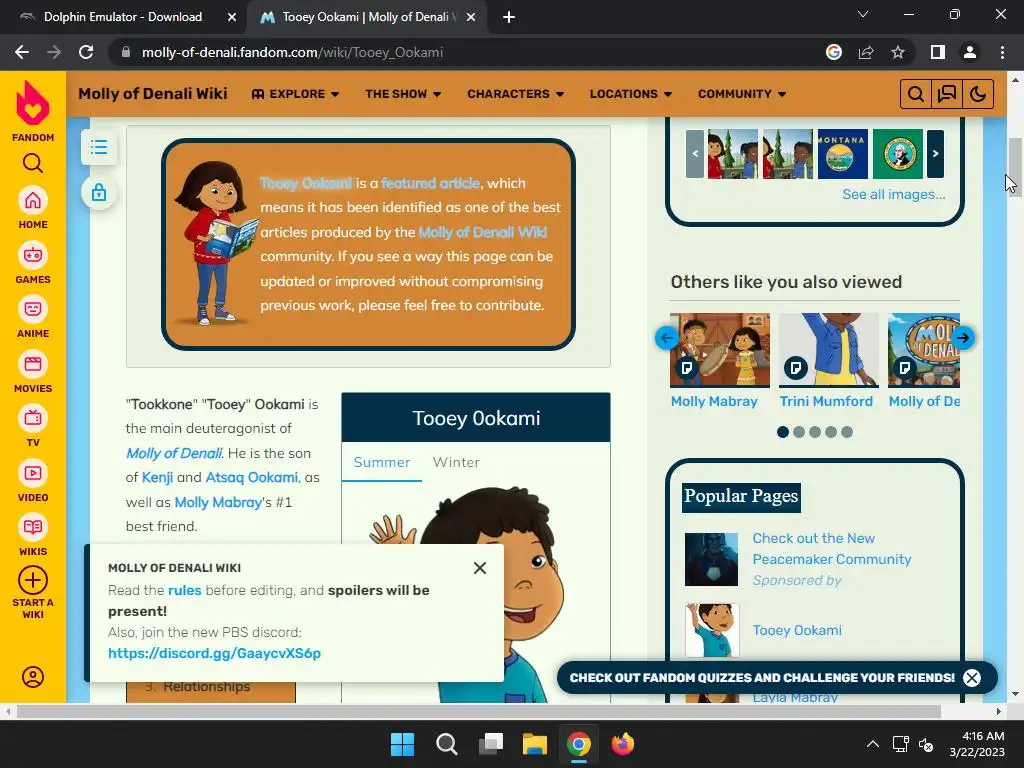The height and width of the screenshot is (768, 1024).
Task: Open the Chrome profile icon
Action: [x=970, y=52]
